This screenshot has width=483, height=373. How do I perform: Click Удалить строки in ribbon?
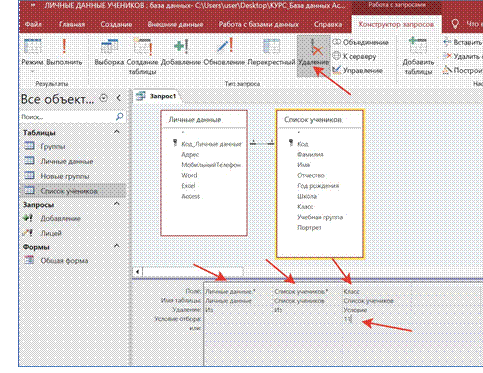463,56
